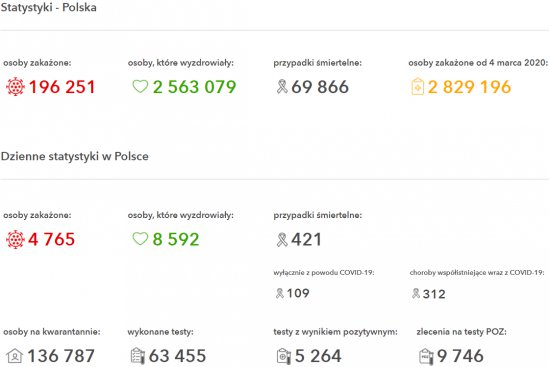Click the red virus icon beside 4 765
This screenshot has width=550, height=367.
pyautogui.click(x=15, y=239)
